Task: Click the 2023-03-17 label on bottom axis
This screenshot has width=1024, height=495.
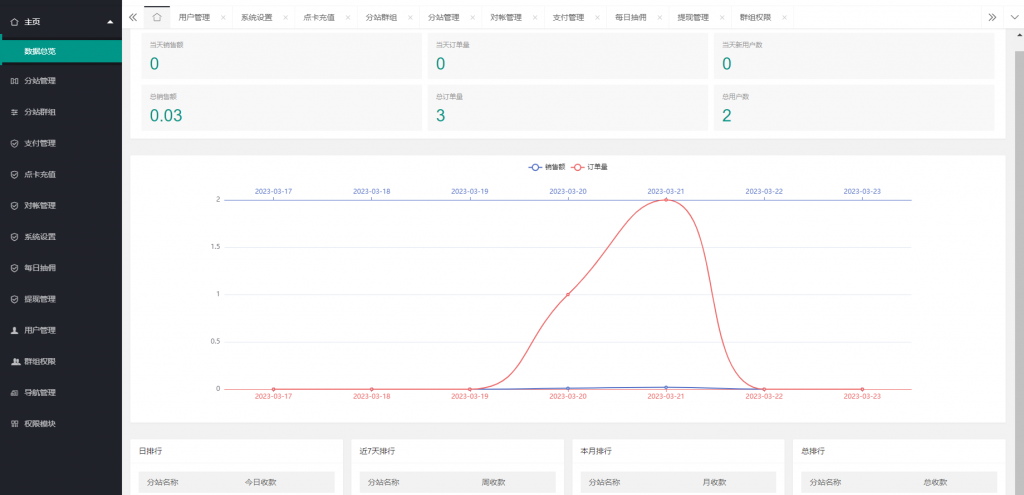Action: [x=273, y=397]
